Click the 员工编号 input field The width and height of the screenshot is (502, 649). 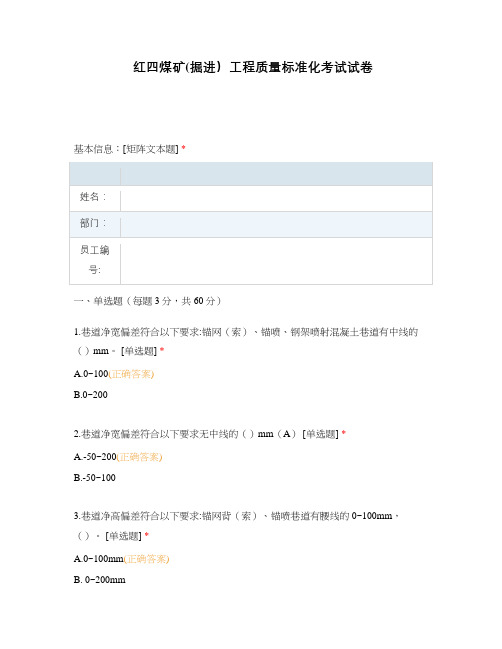pyautogui.click(x=276, y=261)
